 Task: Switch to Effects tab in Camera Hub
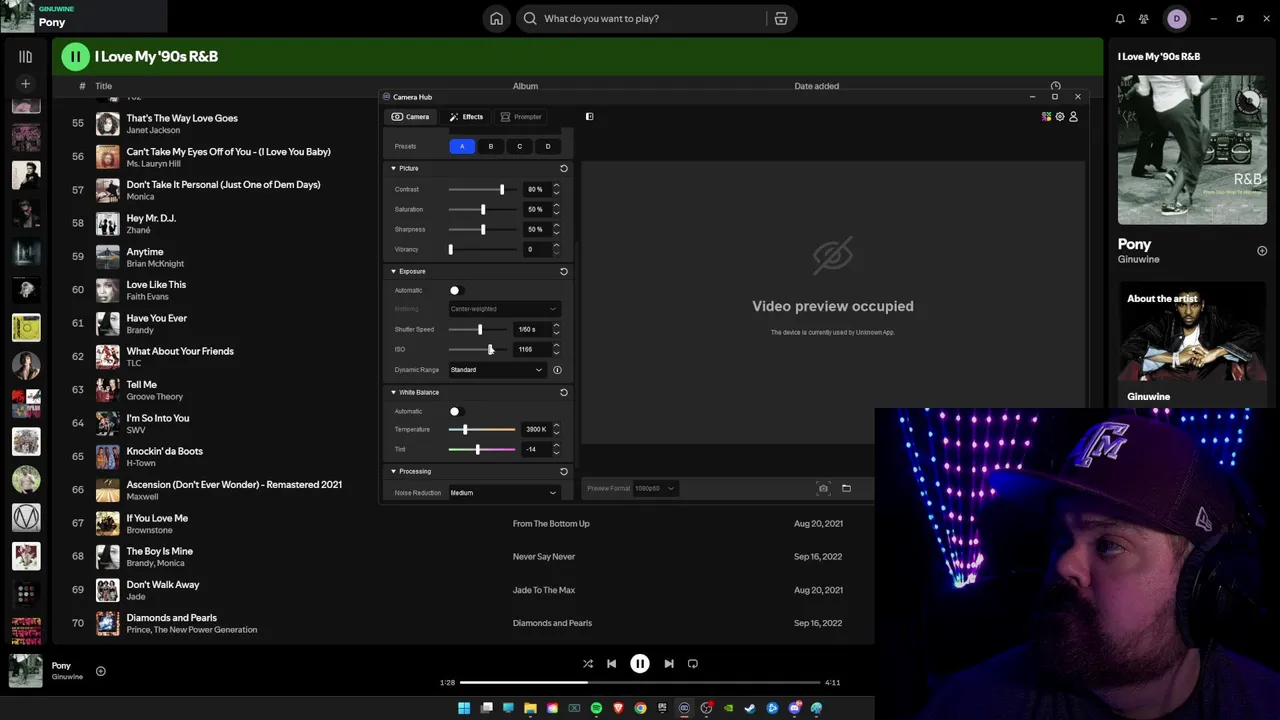point(466,117)
